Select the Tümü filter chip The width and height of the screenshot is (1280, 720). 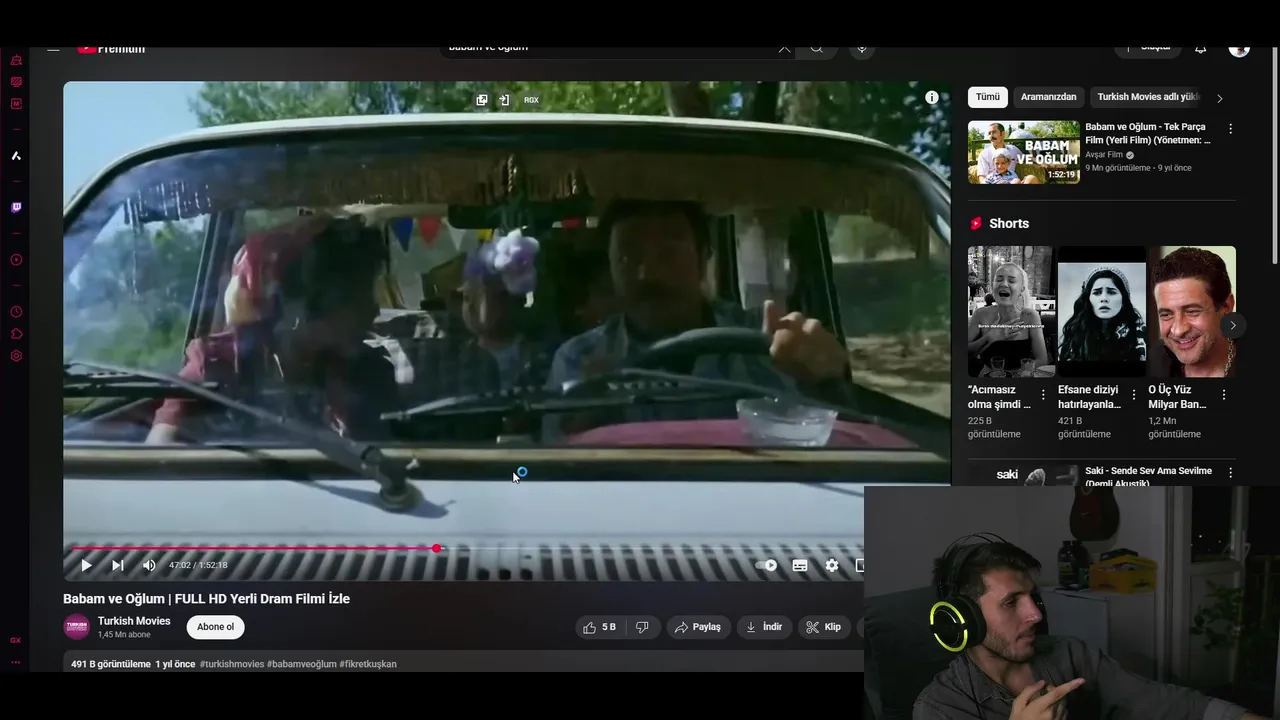click(988, 97)
